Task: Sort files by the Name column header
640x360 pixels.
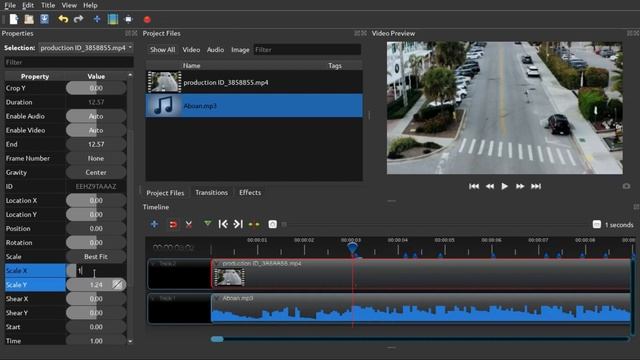Action: click(191, 65)
